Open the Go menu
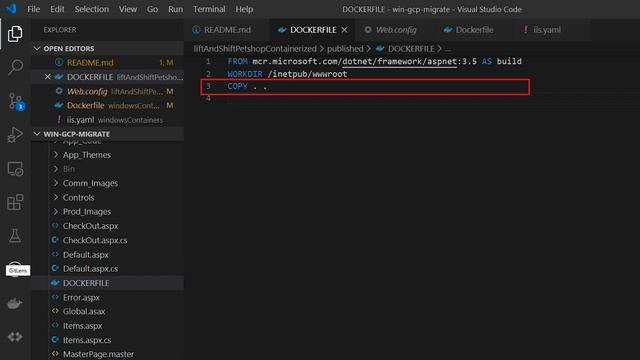This screenshot has height=360, width=640. pos(152,9)
